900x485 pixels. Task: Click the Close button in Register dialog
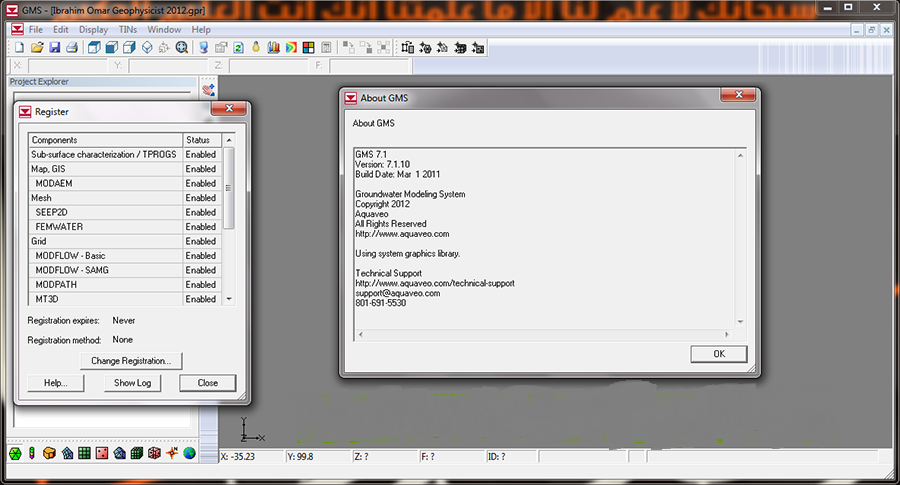(208, 383)
